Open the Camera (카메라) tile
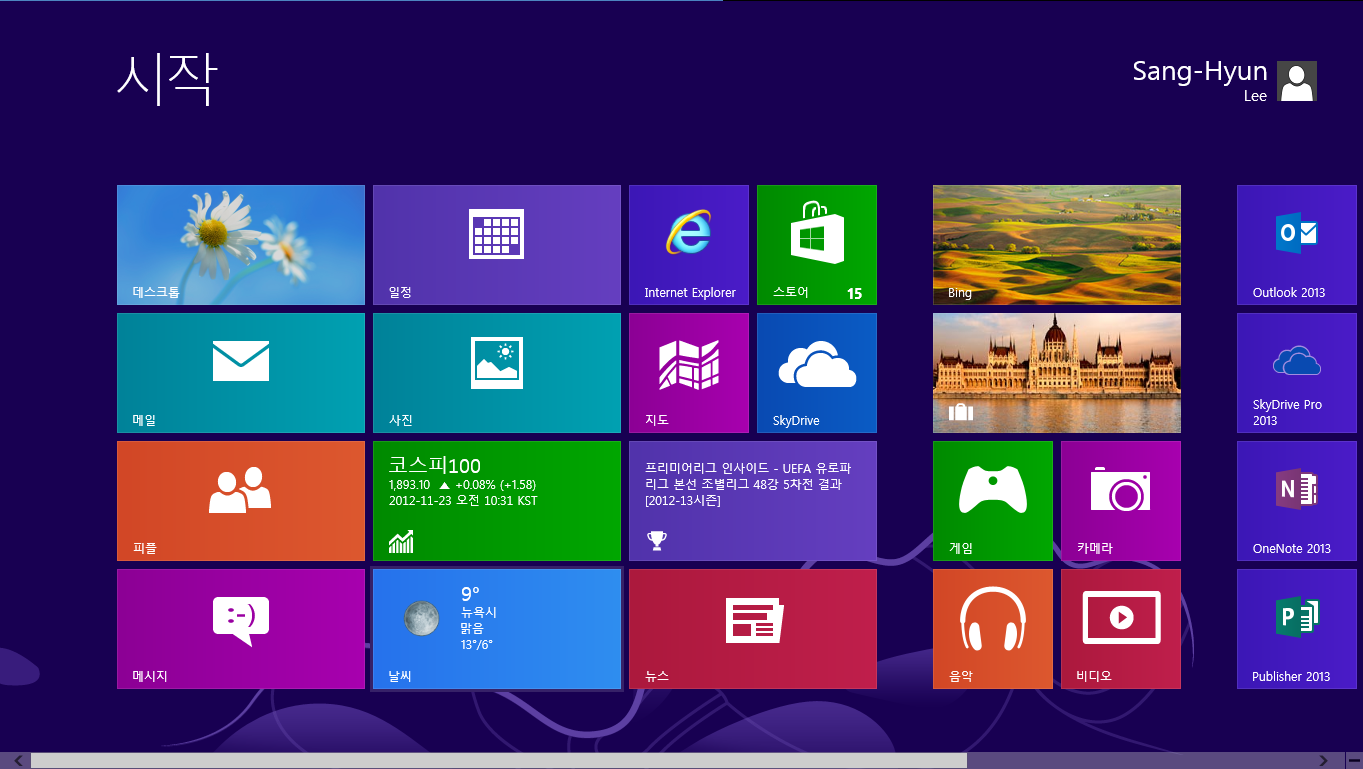 click(x=1121, y=501)
